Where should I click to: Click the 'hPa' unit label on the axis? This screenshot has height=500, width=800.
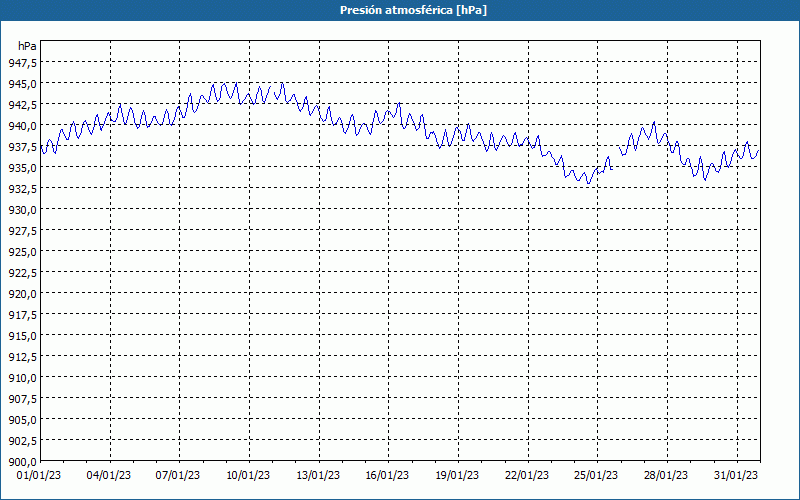click(x=27, y=46)
